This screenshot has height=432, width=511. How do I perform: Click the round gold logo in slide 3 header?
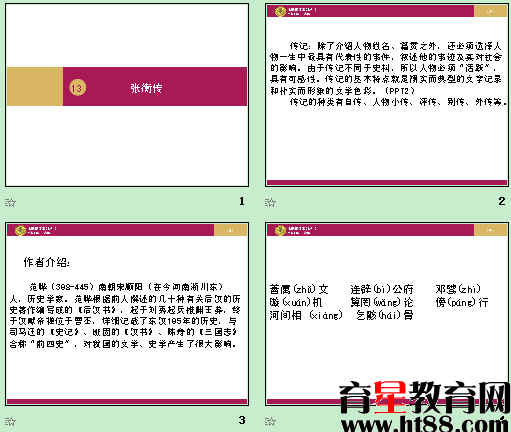[x=20, y=230]
